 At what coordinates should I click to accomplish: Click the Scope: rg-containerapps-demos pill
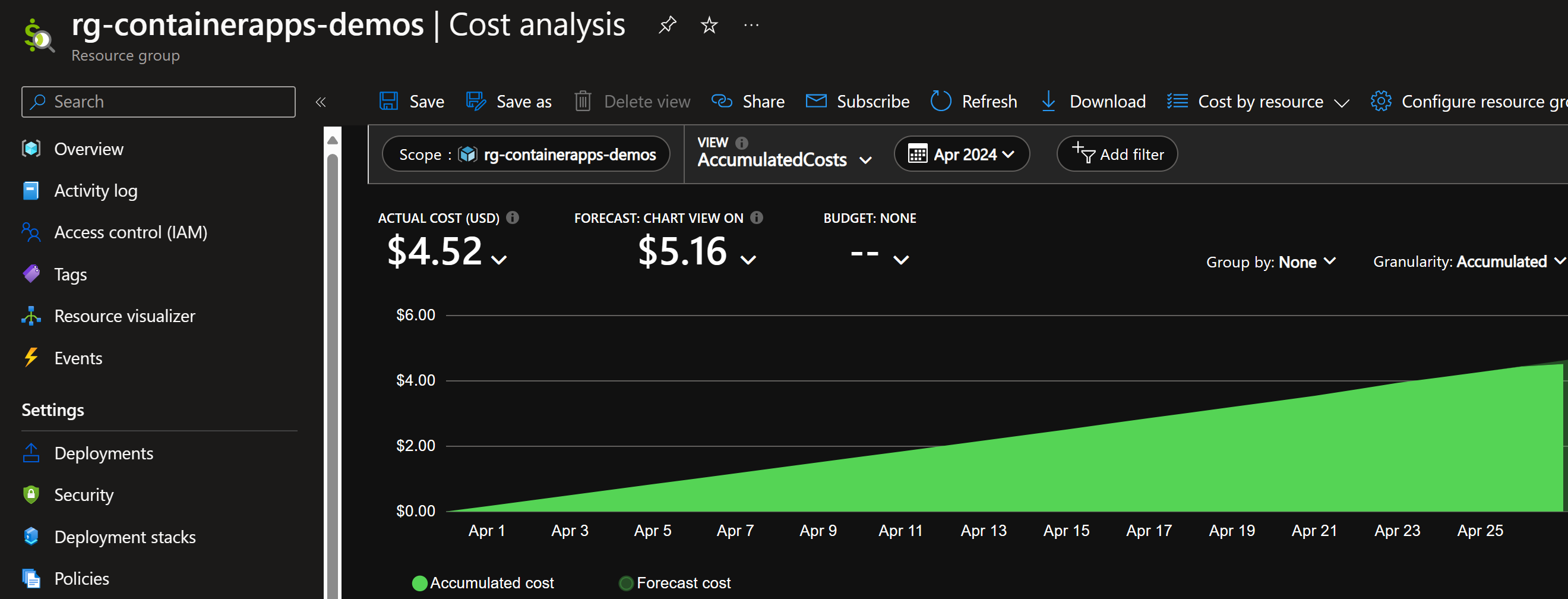526,154
